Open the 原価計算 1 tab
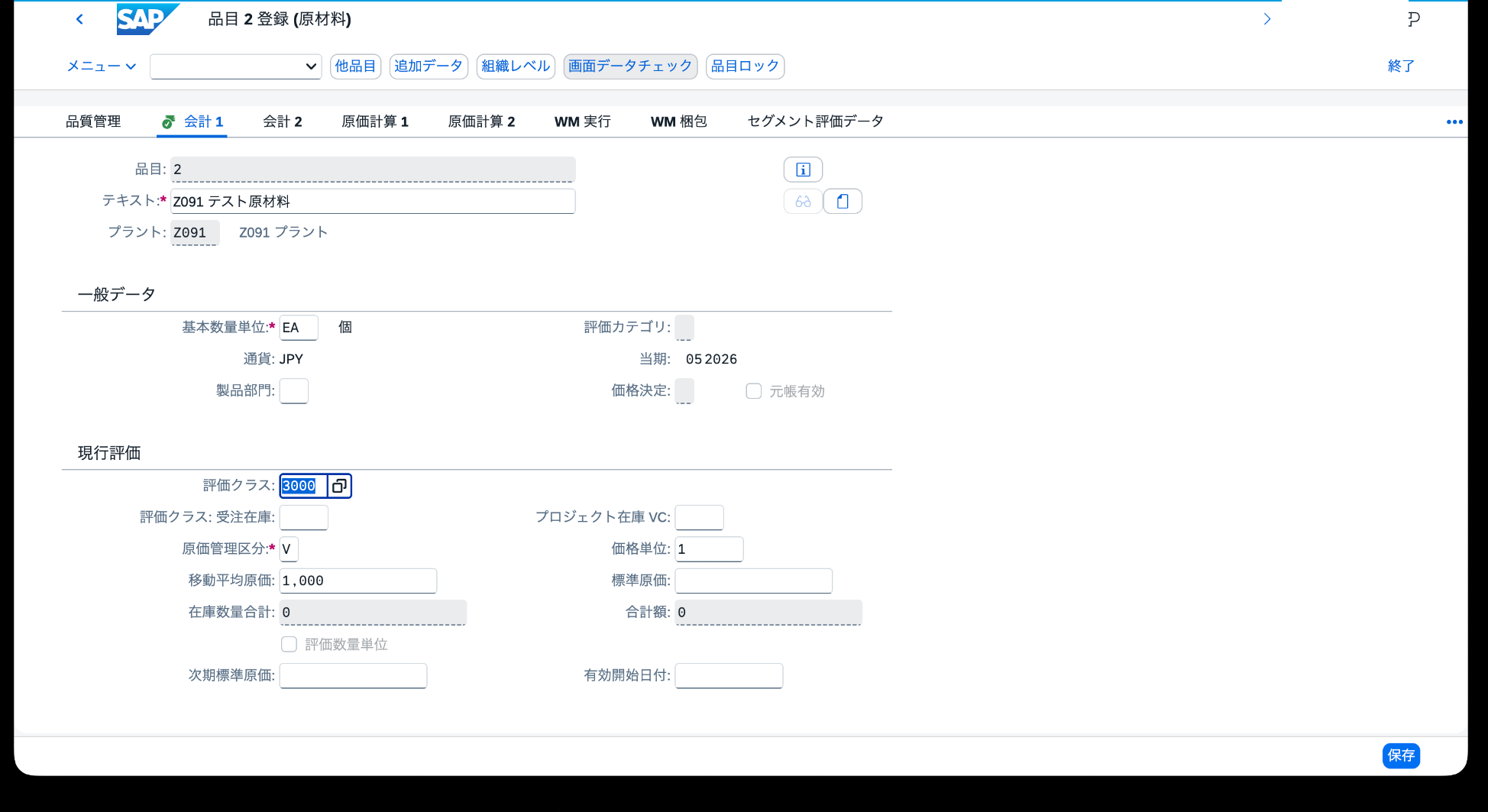This screenshot has width=1488, height=812. [x=375, y=121]
